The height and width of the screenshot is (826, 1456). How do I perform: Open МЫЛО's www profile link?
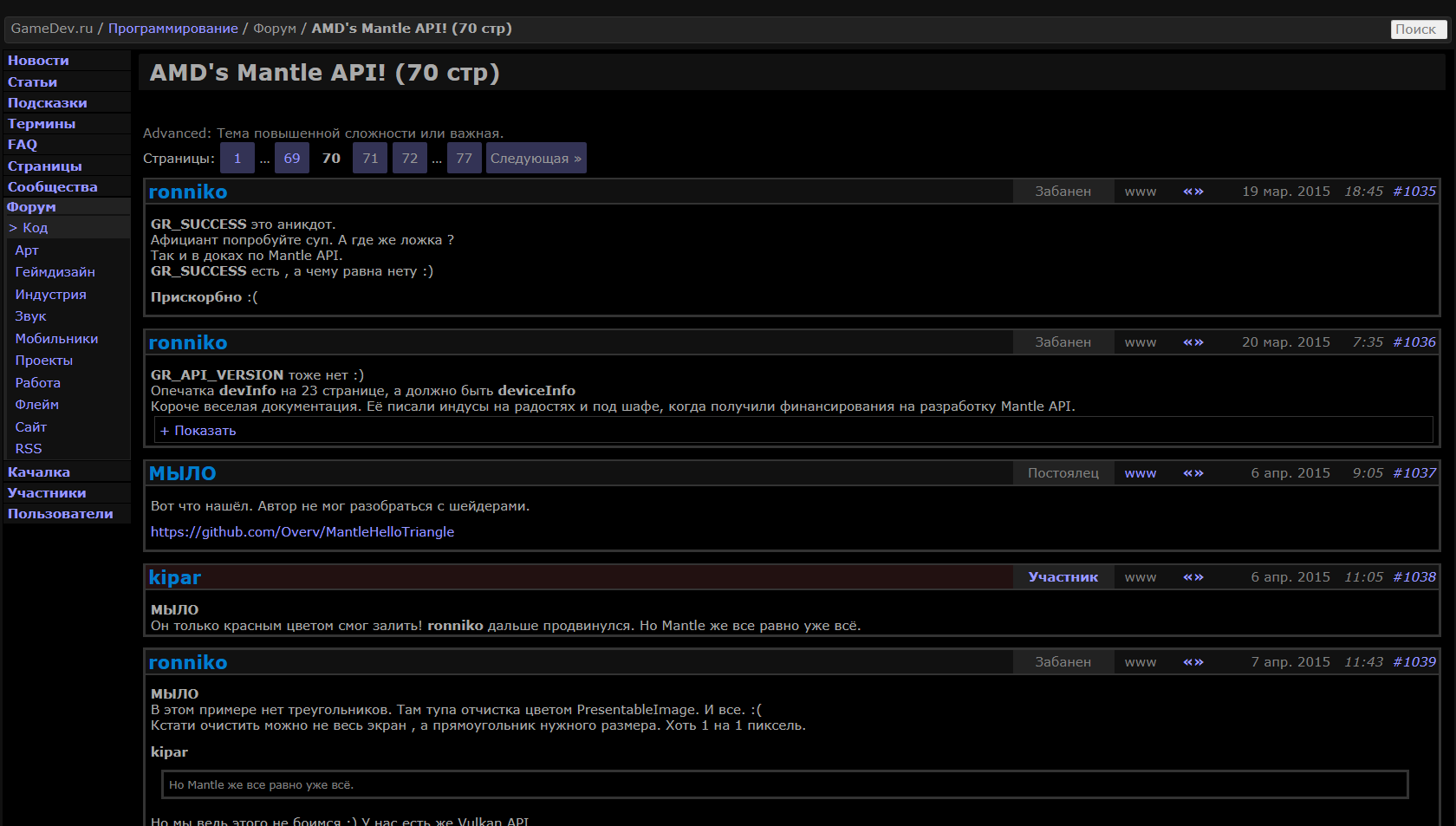click(1140, 473)
